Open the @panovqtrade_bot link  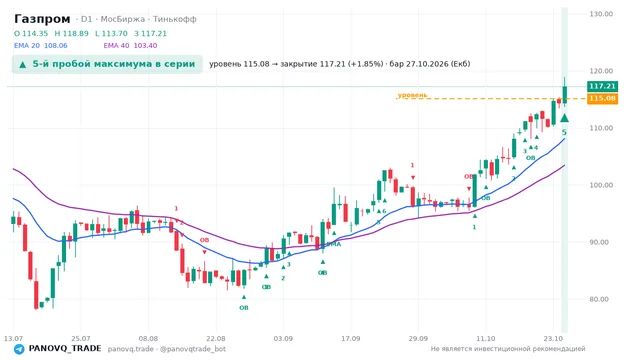193,349
